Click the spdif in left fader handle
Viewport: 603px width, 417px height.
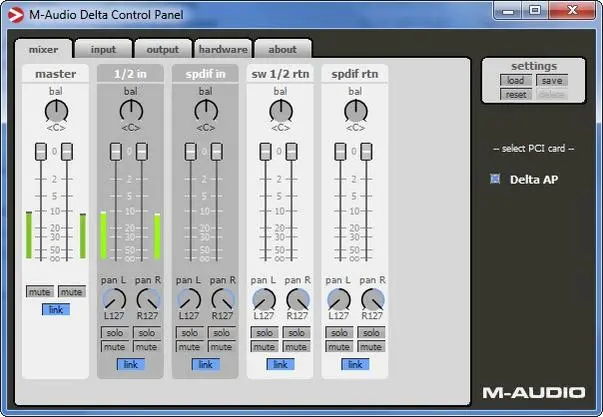(x=190, y=152)
